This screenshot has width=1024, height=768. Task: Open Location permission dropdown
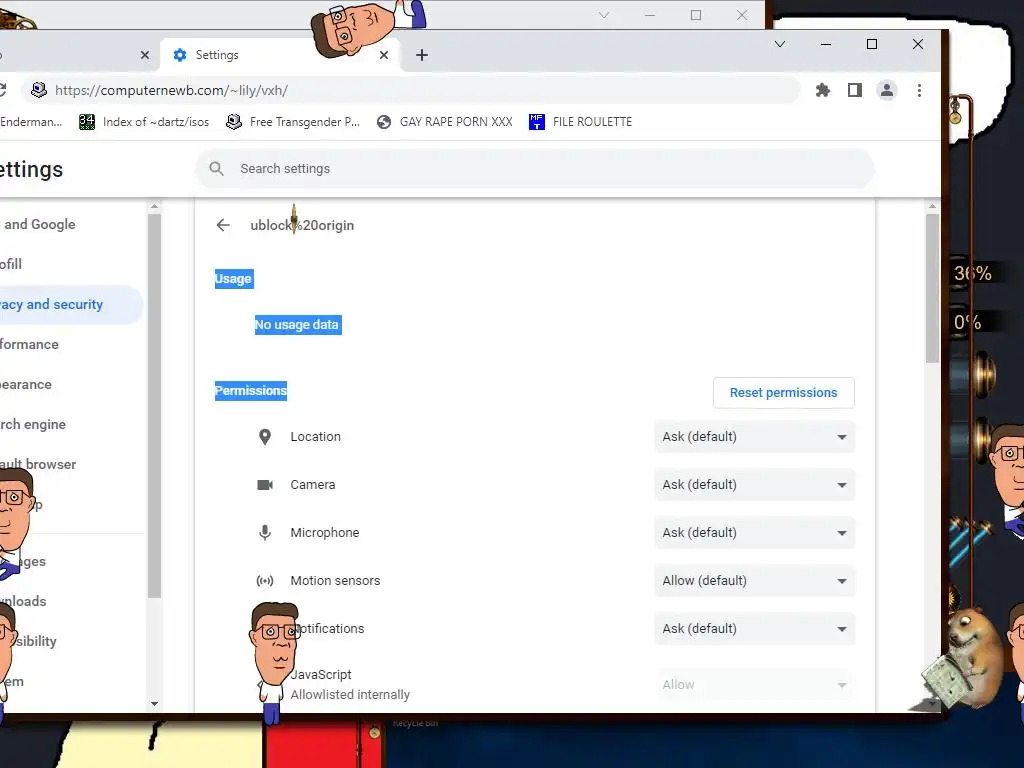click(754, 437)
